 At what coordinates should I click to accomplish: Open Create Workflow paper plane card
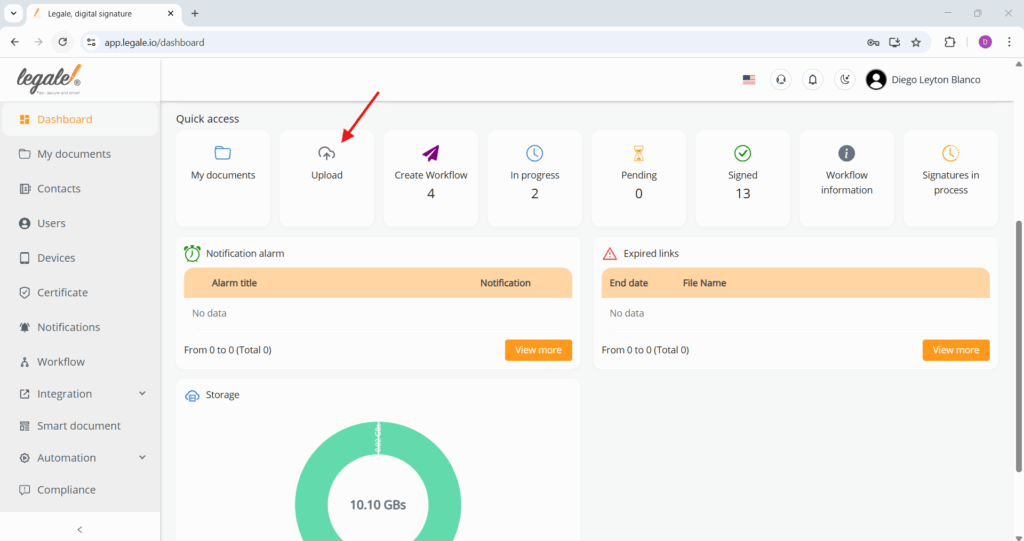pos(430,178)
